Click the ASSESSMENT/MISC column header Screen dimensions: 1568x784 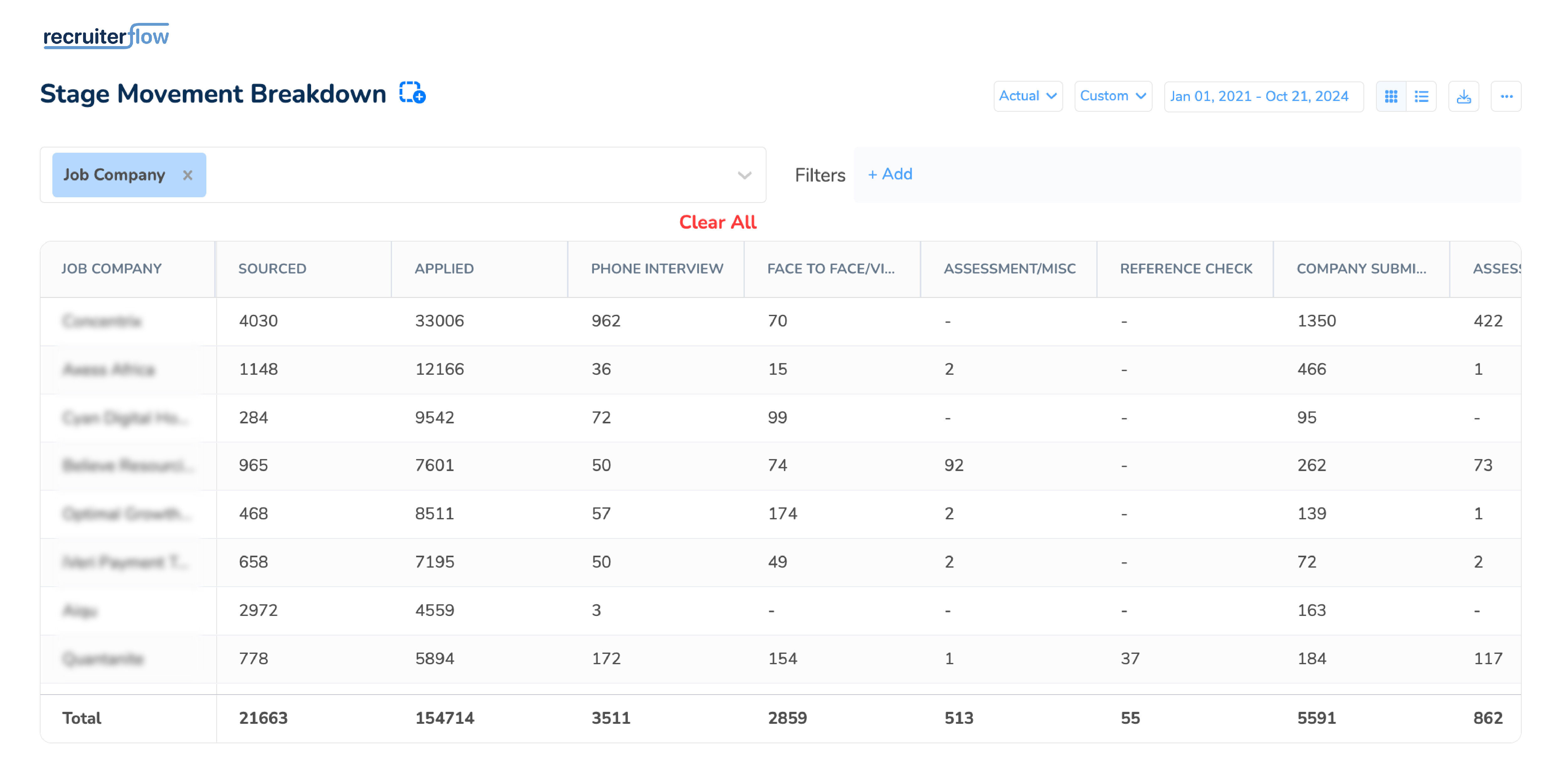coord(1009,268)
